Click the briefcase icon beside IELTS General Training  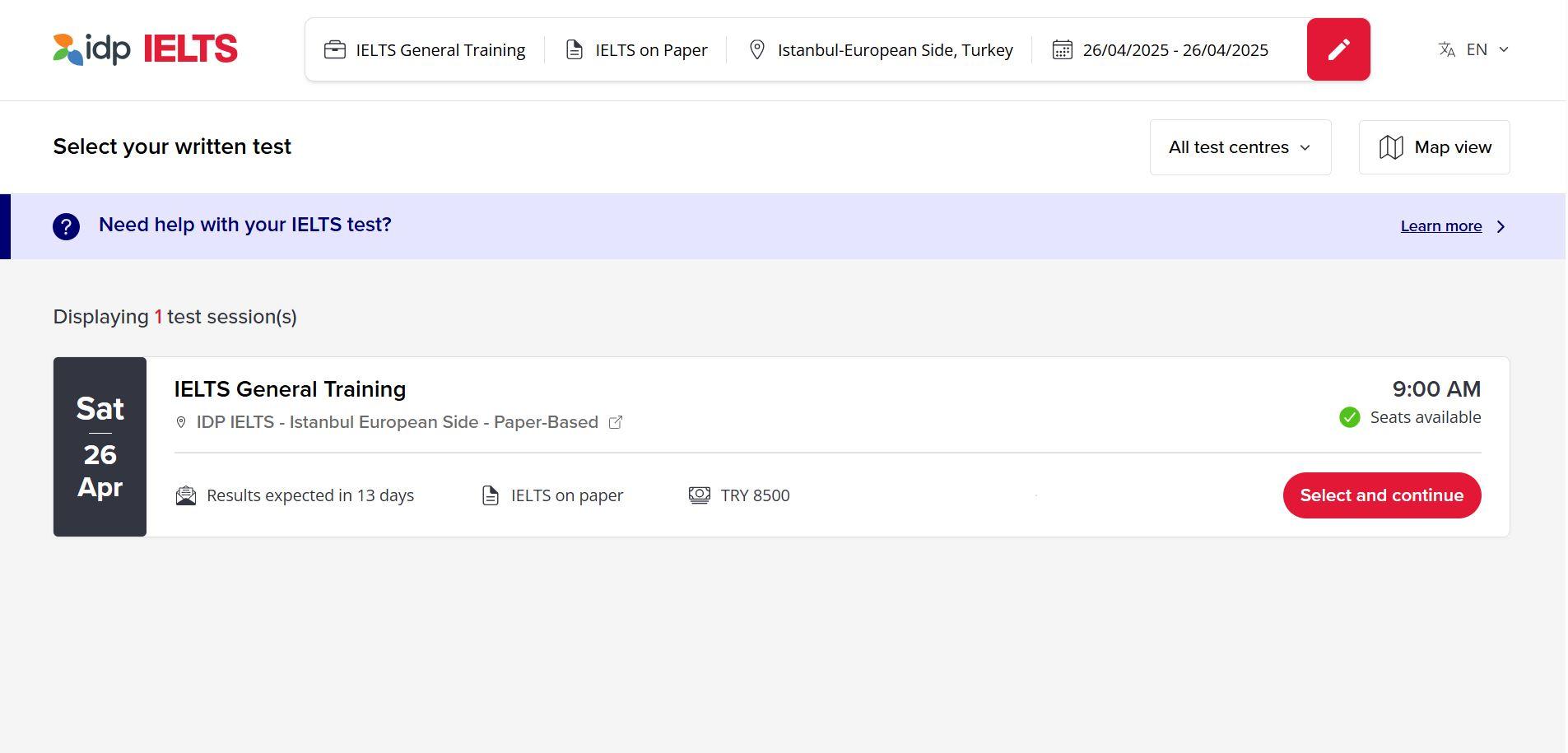click(x=335, y=49)
